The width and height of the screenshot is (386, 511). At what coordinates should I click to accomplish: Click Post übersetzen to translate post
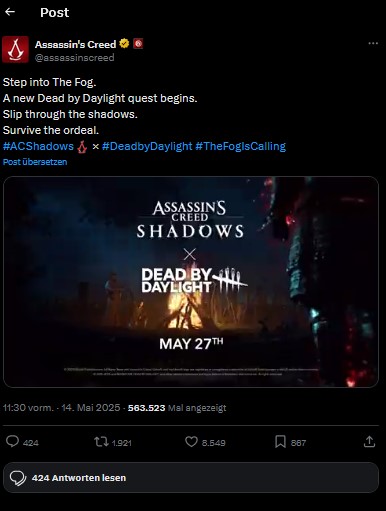[35, 162]
